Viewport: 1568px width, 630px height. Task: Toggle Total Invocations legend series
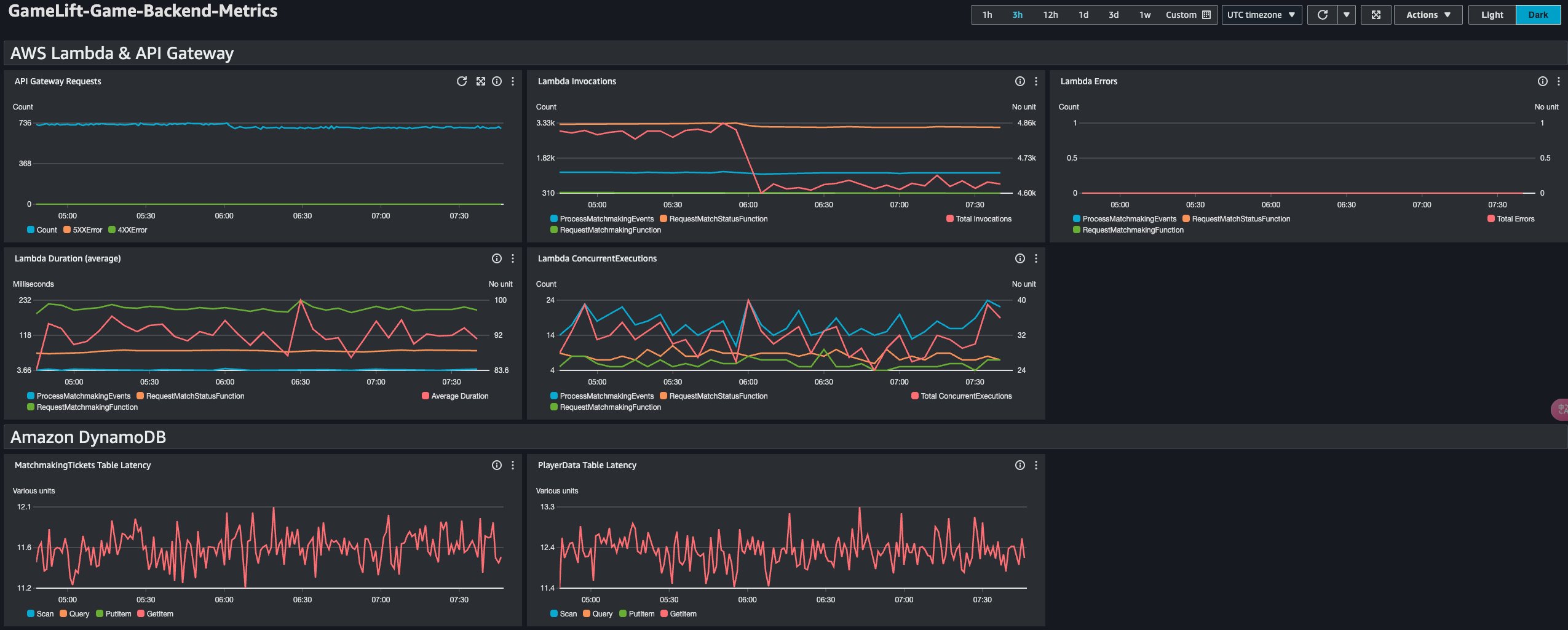pyautogui.click(x=979, y=219)
